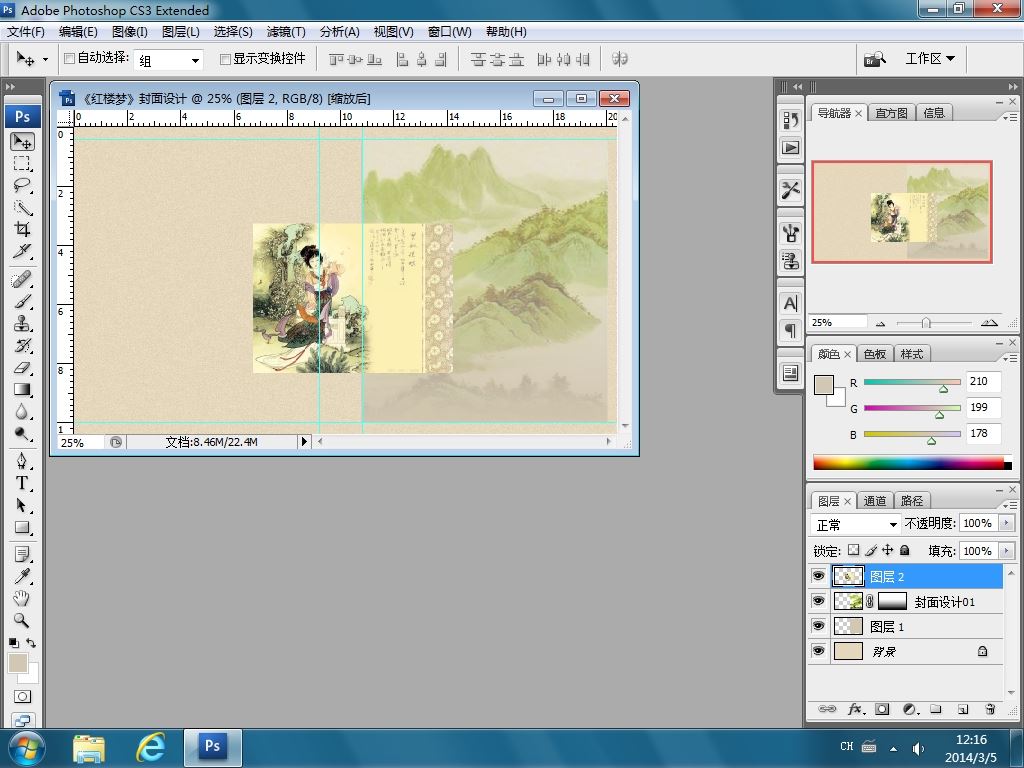
Task: Switch to 通道 tab
Action: pos(874,501)
